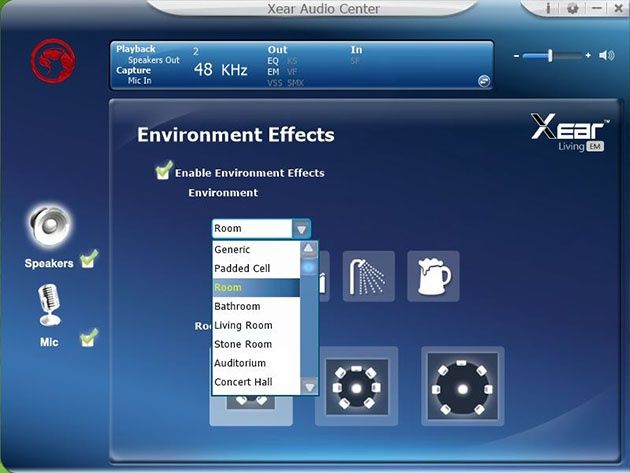Click the 48 KHz sample rate value

(221, 70)
